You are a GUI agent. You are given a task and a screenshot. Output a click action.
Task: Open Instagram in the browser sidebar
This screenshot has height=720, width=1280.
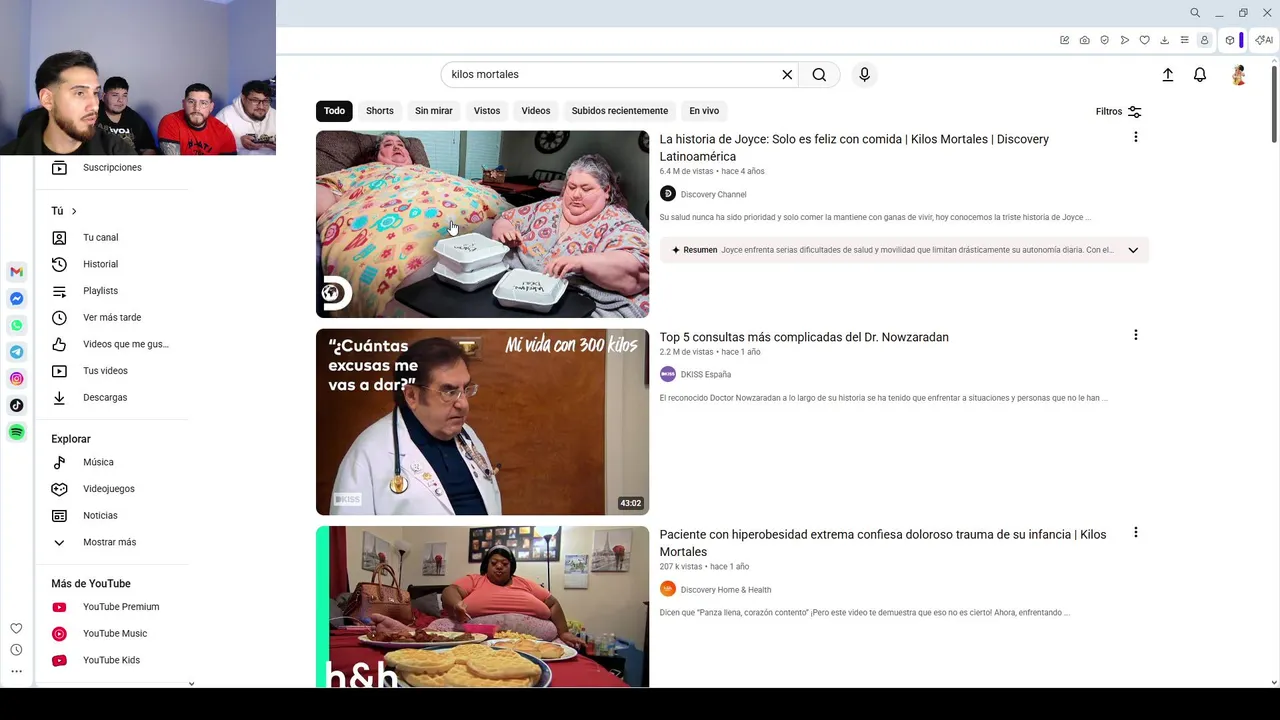coord(16,379)
